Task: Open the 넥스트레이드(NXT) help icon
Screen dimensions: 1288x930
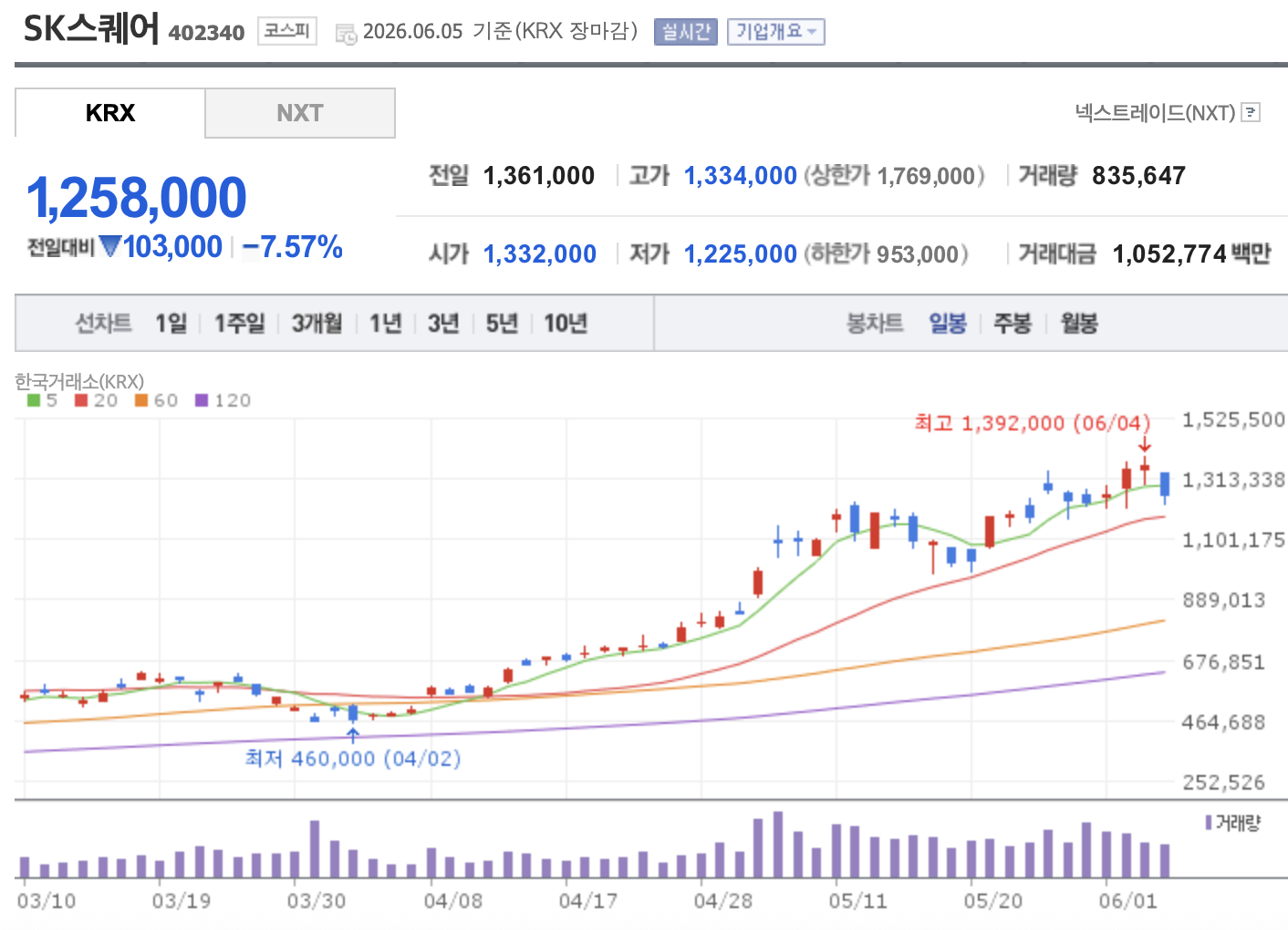Action: click(x=1252, y=112)
